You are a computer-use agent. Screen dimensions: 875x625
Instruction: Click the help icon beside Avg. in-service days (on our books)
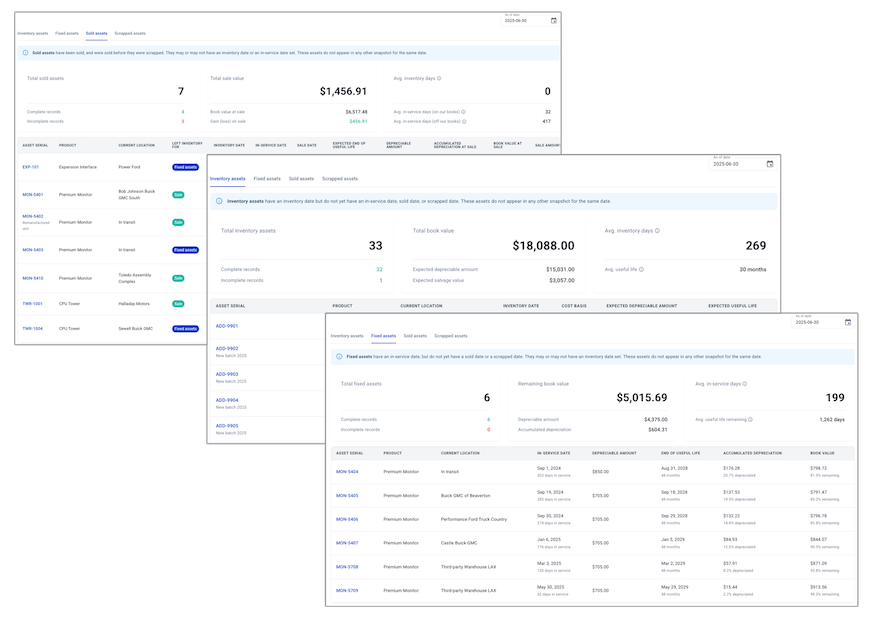[464, 110]
